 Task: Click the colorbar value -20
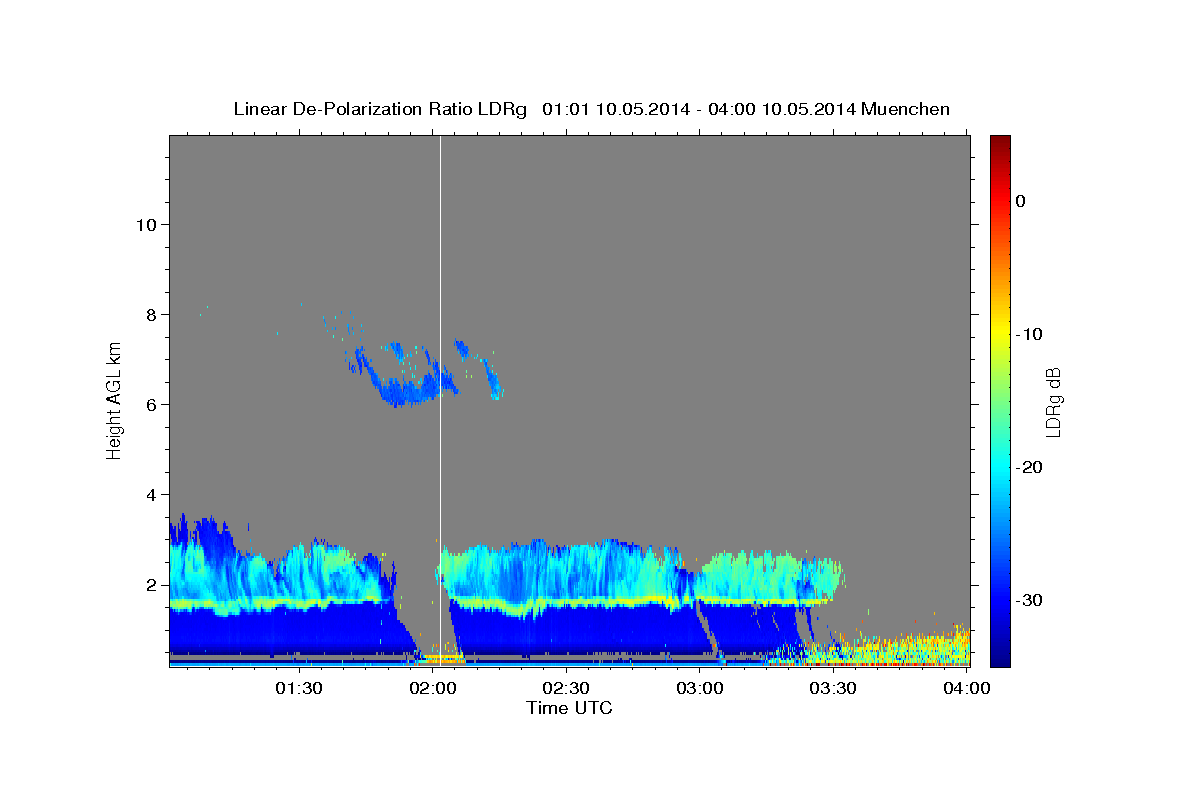tap(1029, 467)
